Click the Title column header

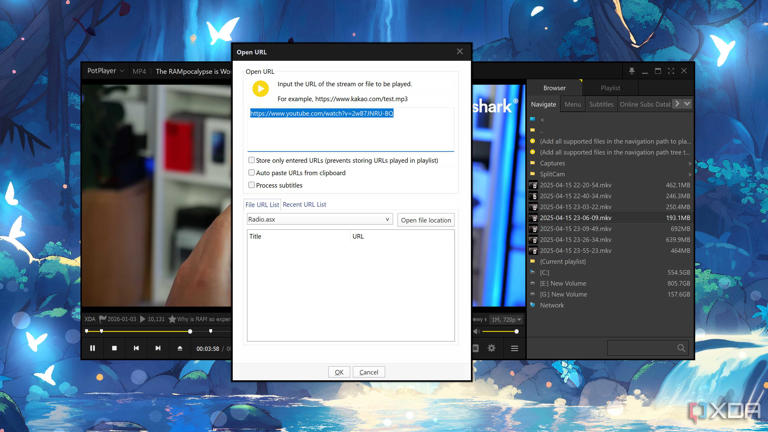point(255,236)
